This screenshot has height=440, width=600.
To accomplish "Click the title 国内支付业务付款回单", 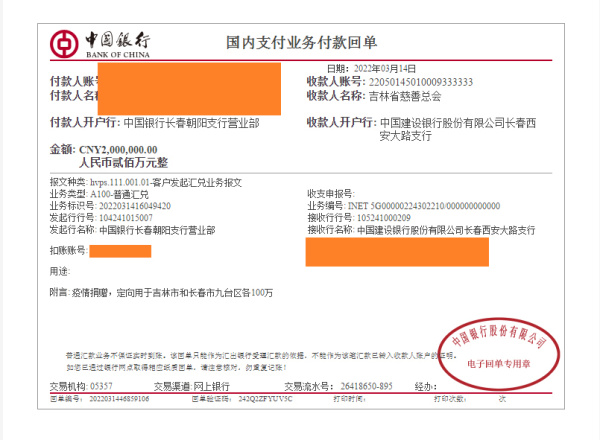I will [302, 42].
